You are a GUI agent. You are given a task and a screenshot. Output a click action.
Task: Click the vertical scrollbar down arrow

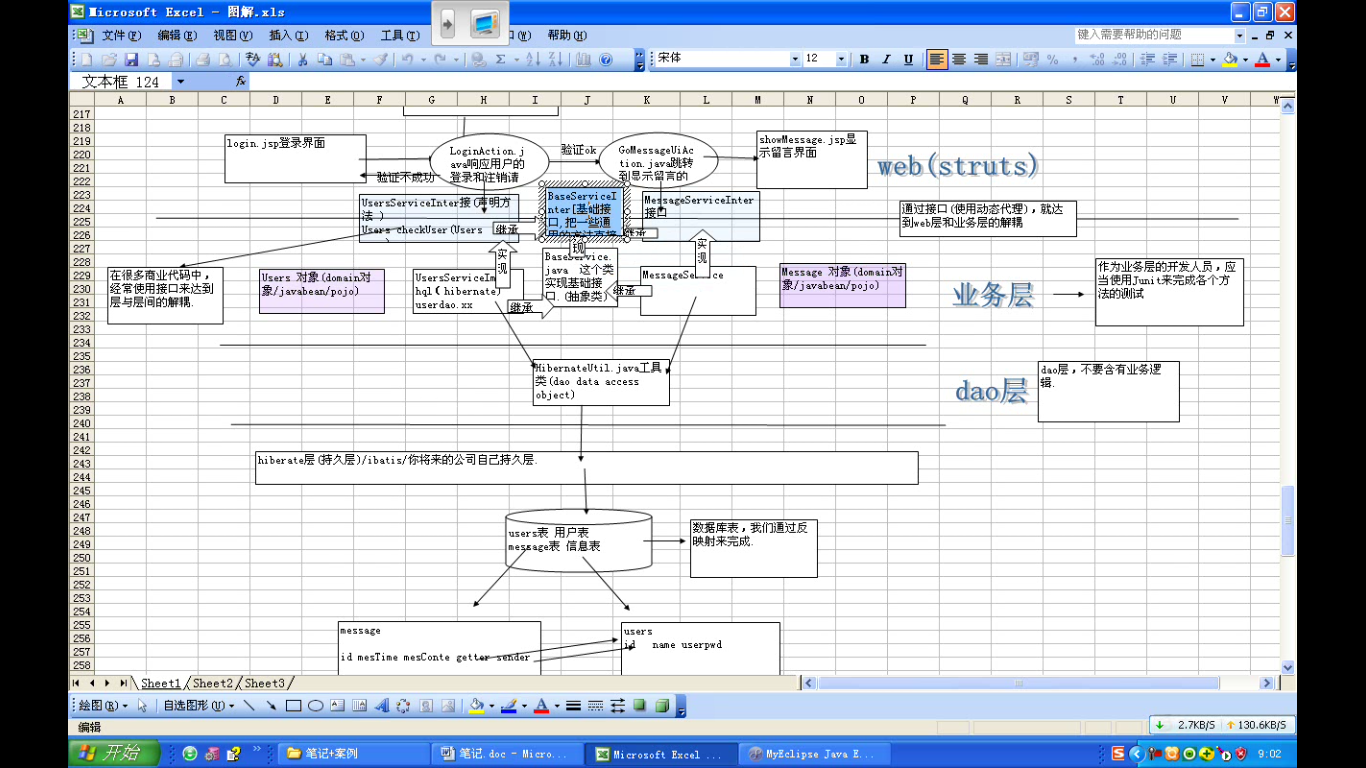pyautogui.click(x=1289, y=666)
